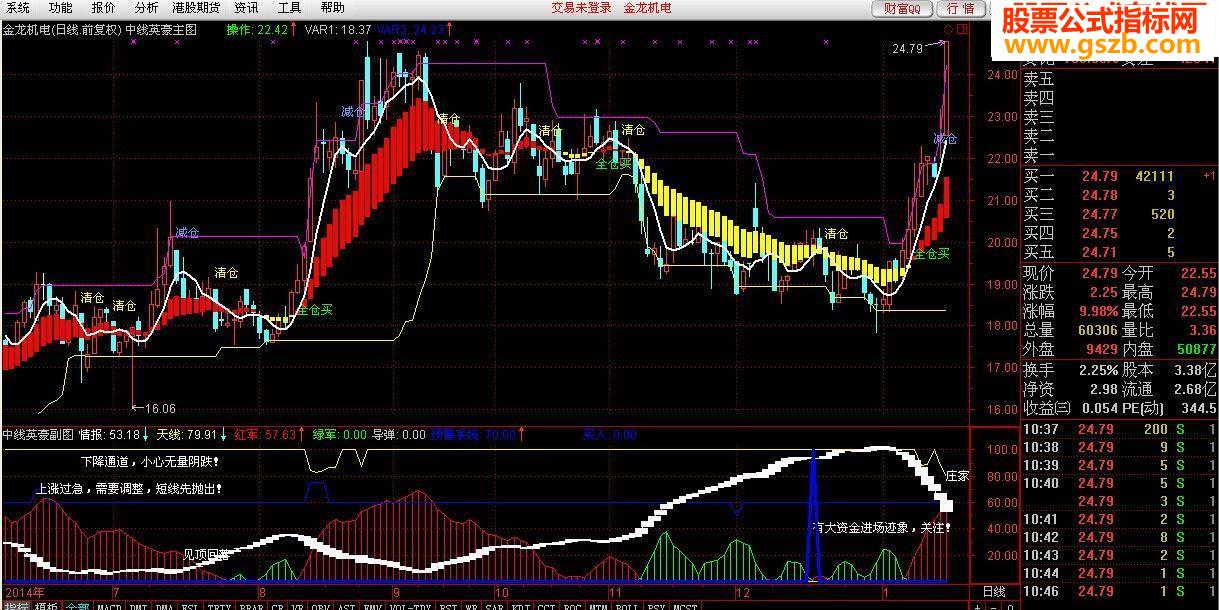Image resolution: width=1219 pixels, height=610 pixels.
Task: Click the 财富QQ button
Action: click(x=903, y=8)
